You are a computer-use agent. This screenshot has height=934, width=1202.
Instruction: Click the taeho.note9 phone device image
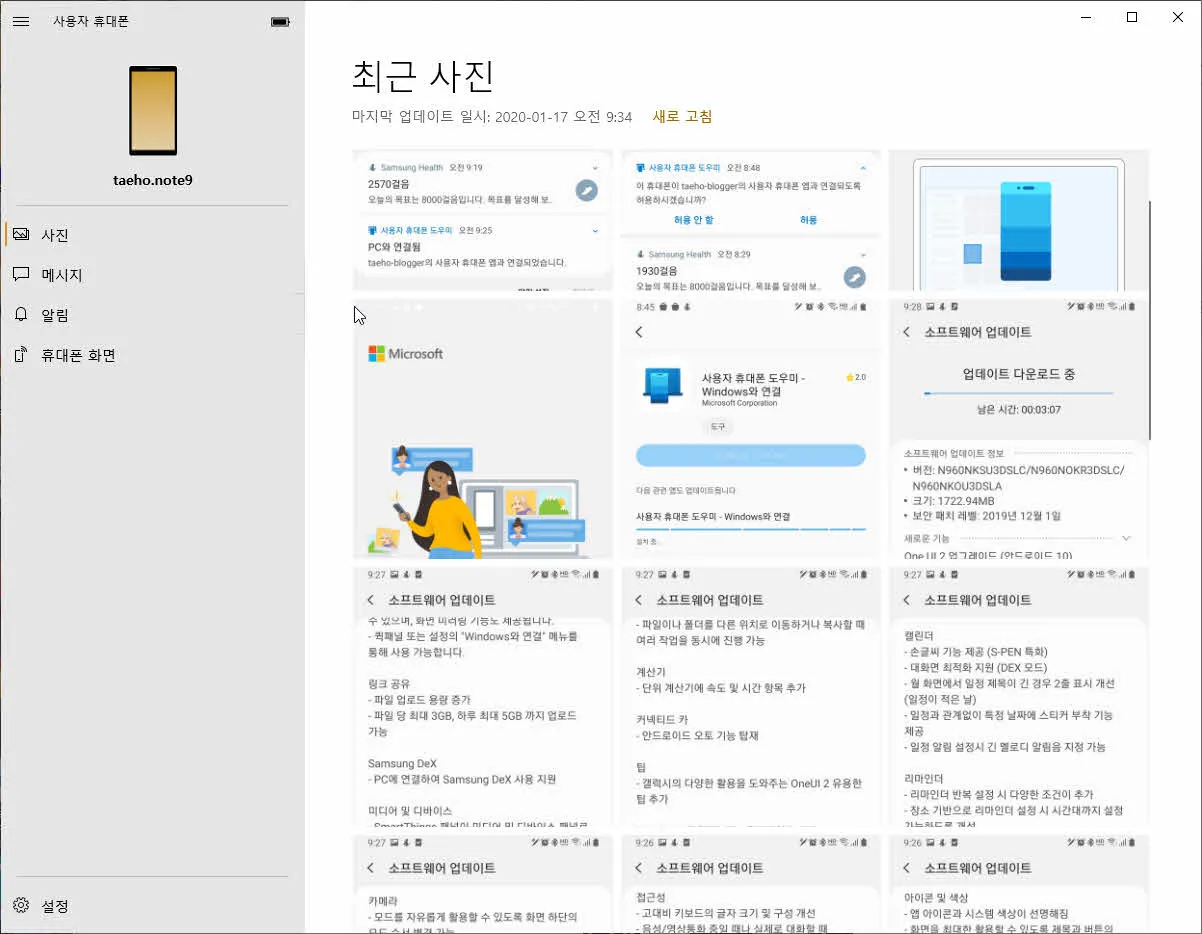150,110
